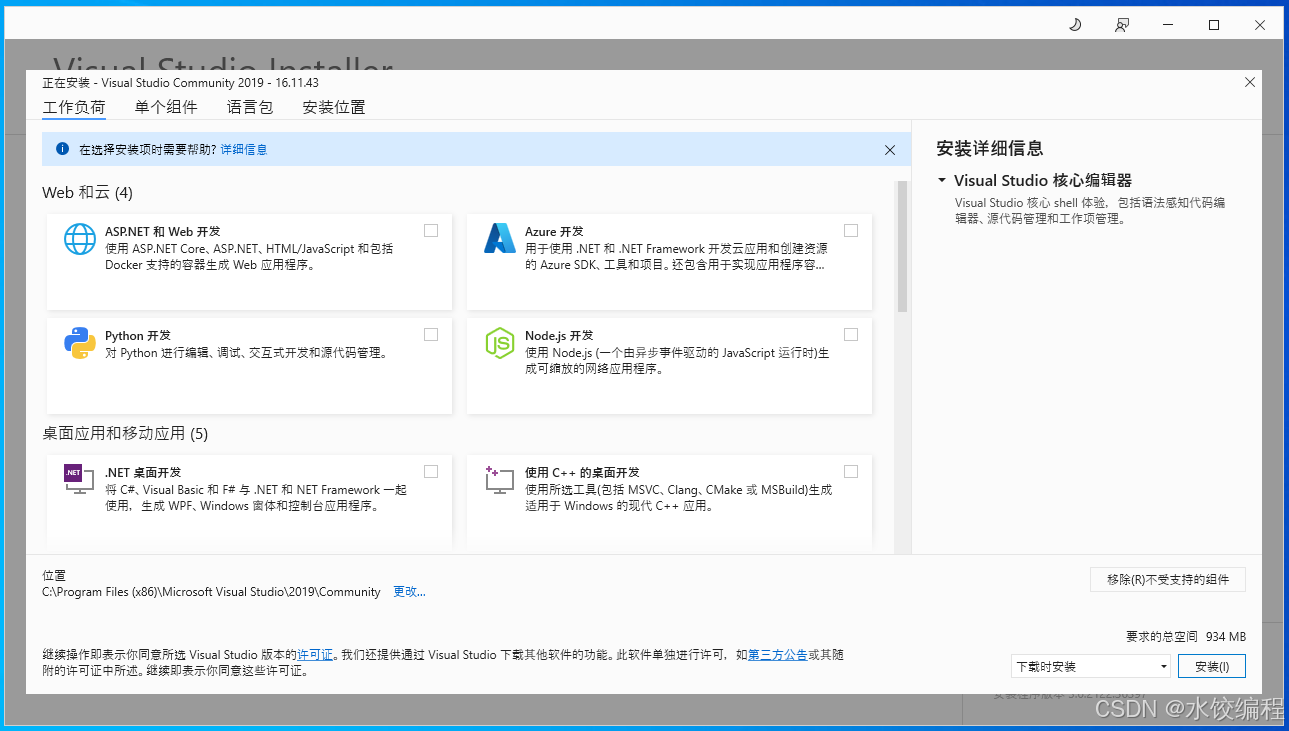Enable the ASP.NET and Web development checkbox

[x=431, y=231]
